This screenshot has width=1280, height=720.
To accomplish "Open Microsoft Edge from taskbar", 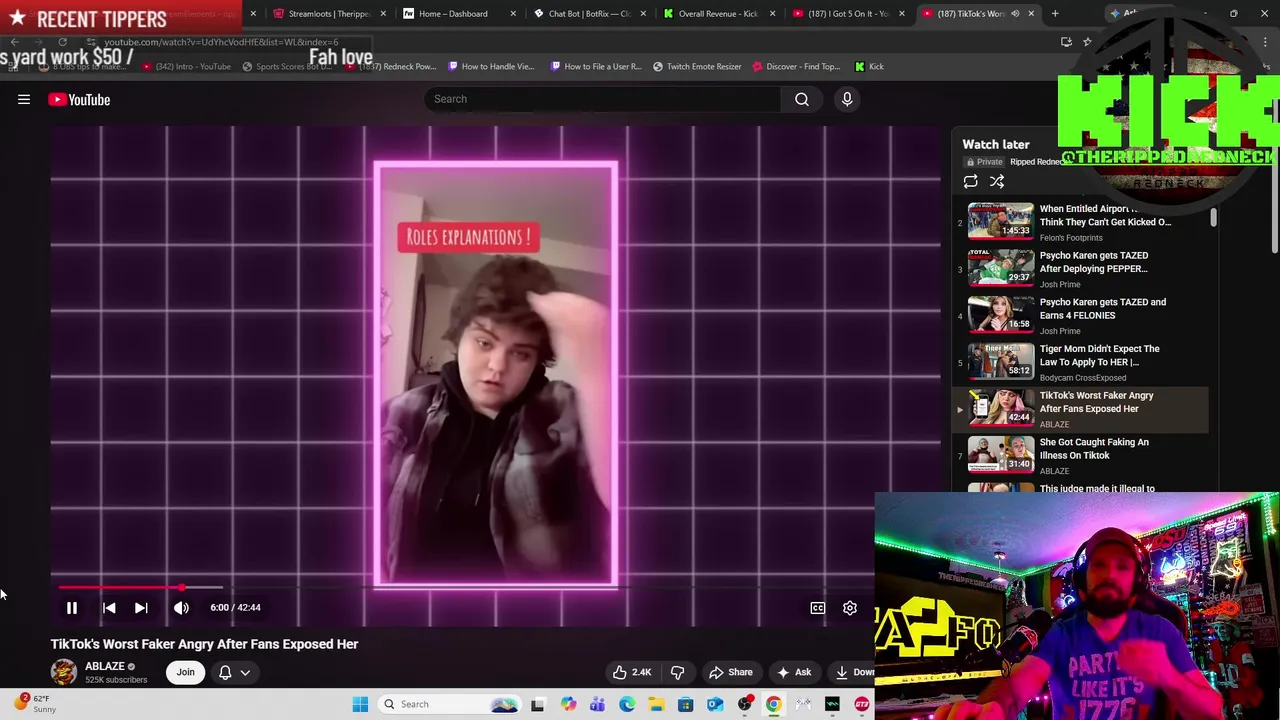I will [627, 704].
